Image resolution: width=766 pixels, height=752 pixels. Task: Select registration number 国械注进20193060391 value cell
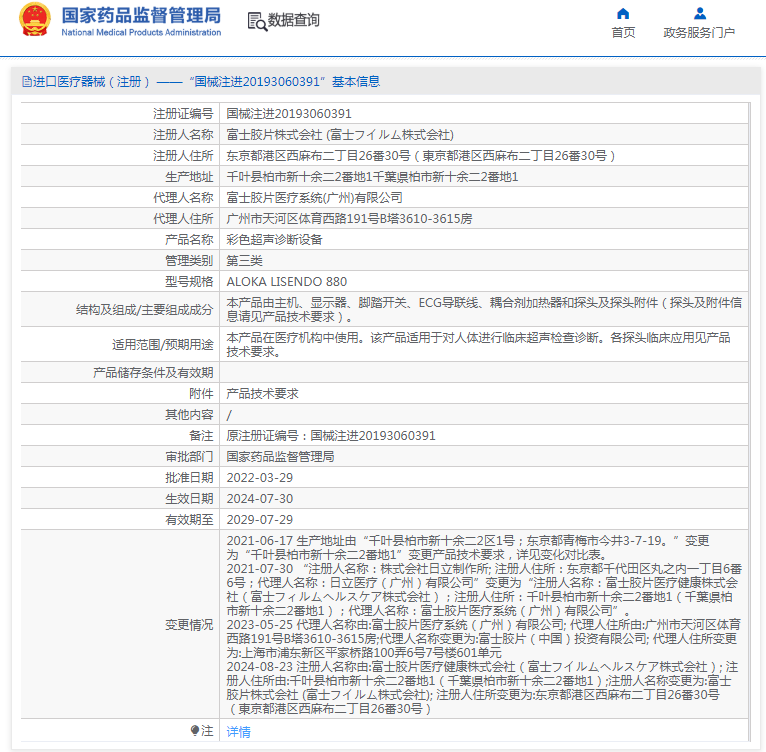tap(289, 114)
